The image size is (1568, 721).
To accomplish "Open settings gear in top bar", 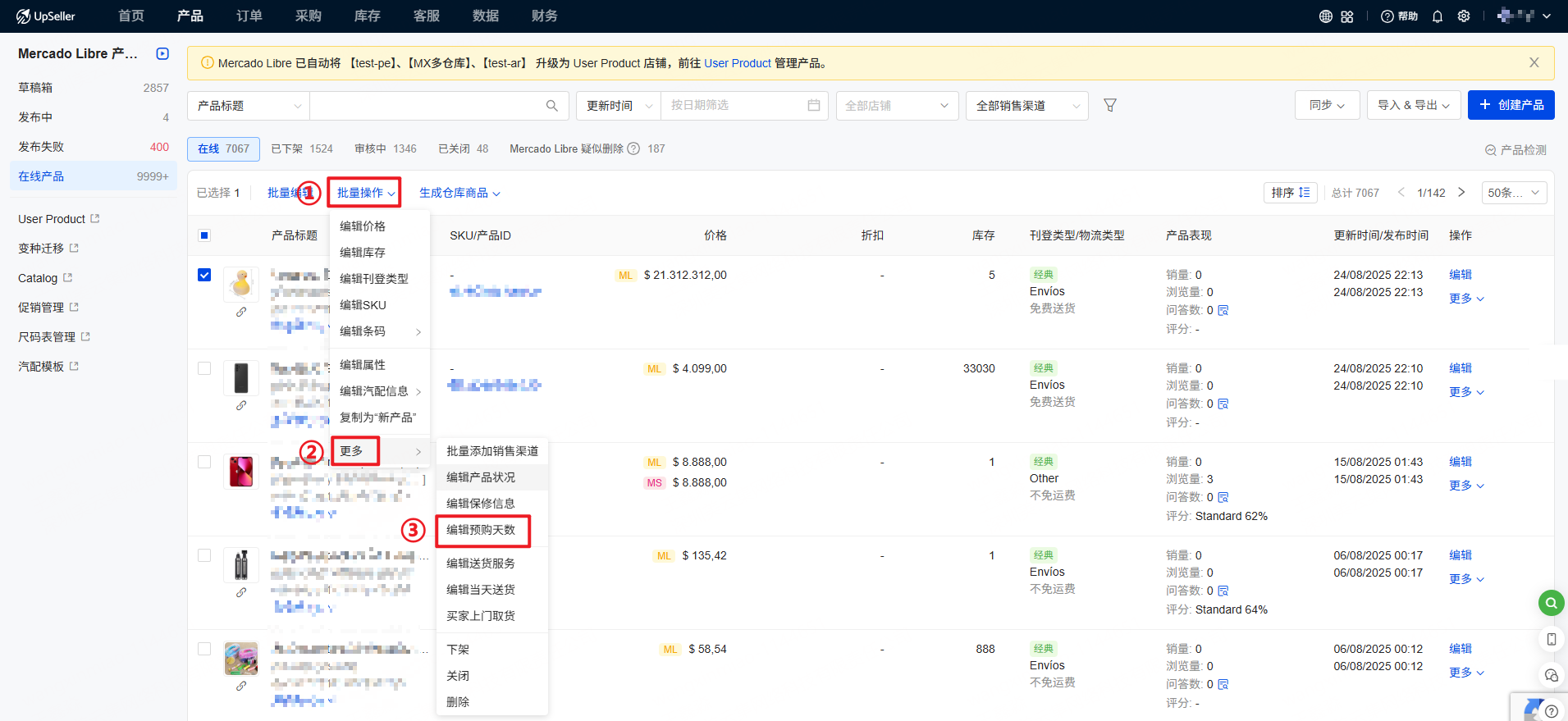I will point(1463,16).
